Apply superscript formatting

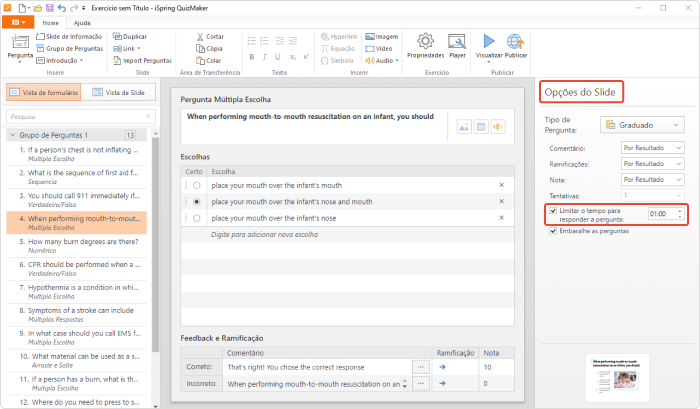[x=306, y=57]
